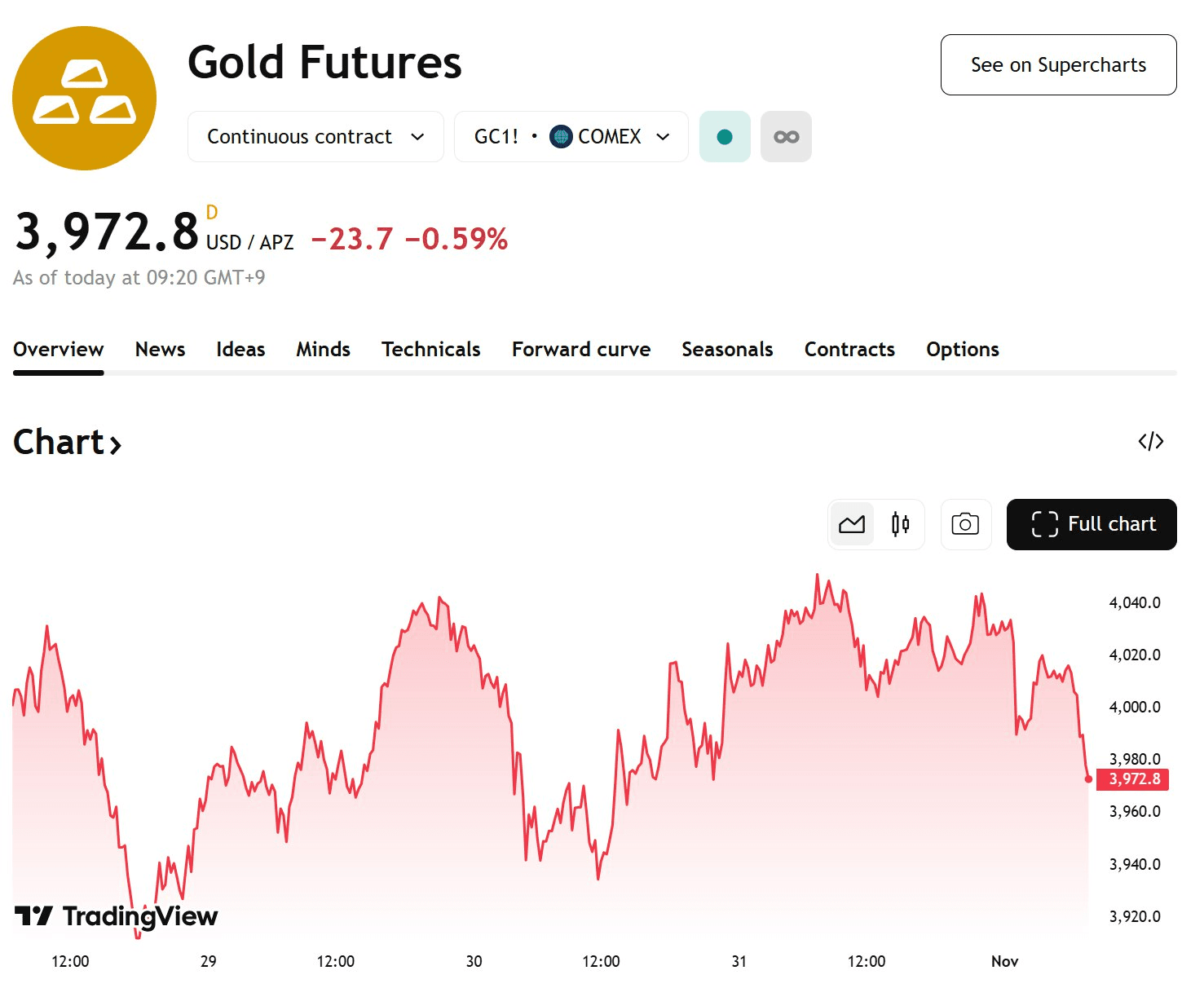Viewport: 1204px width, 988px height.
Task: Click See on Supercharts button
Action: [1057, 65]
